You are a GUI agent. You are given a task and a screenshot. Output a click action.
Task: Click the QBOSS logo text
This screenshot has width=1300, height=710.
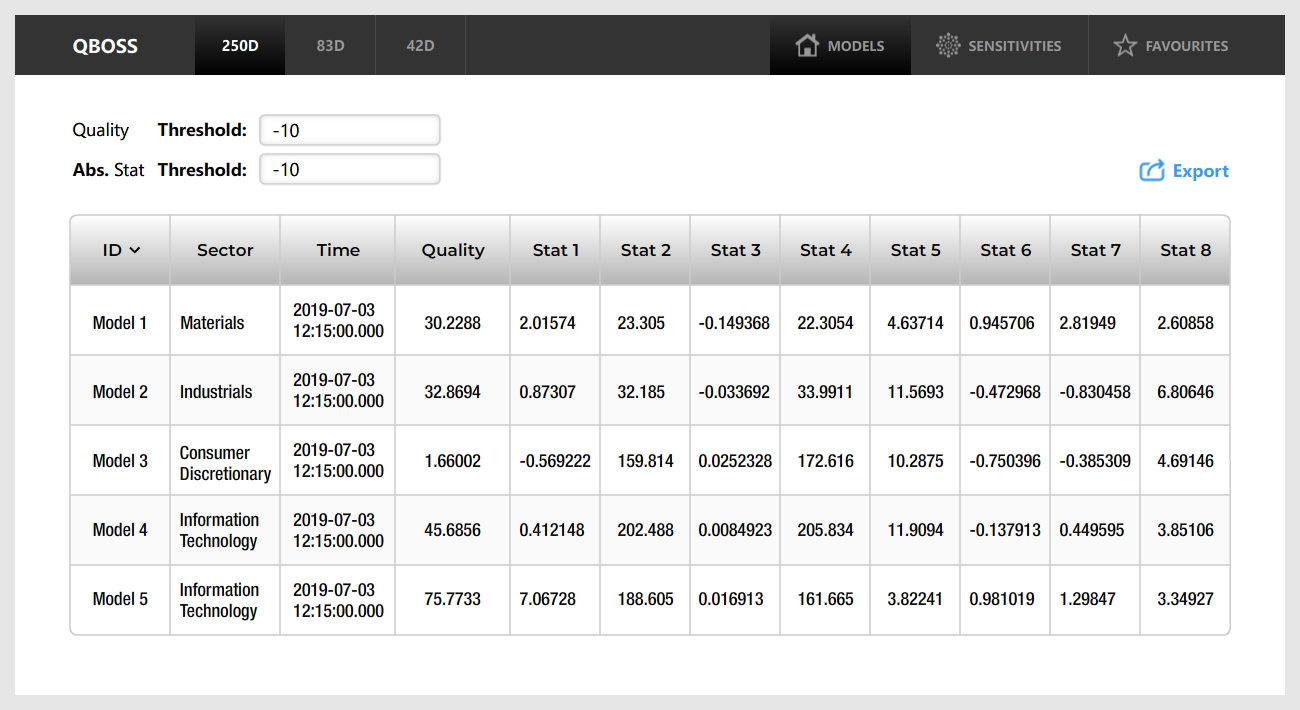[x=105, y=46]
